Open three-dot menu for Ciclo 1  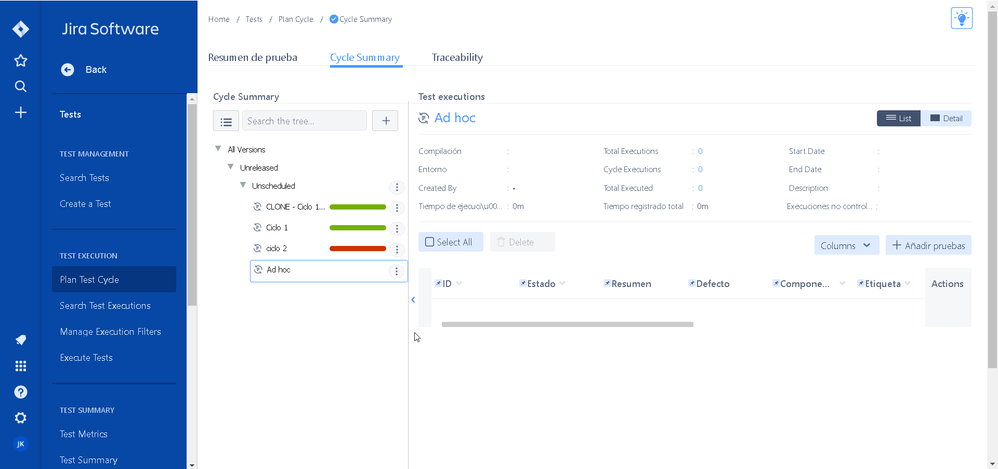pos(397,228)
